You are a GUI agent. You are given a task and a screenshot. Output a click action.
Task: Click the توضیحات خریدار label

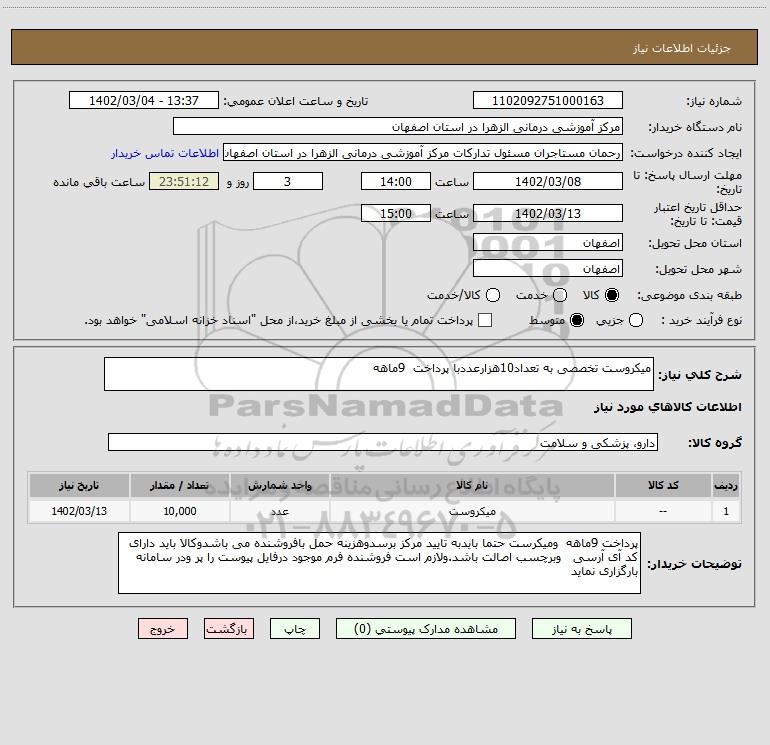point(694,564)
